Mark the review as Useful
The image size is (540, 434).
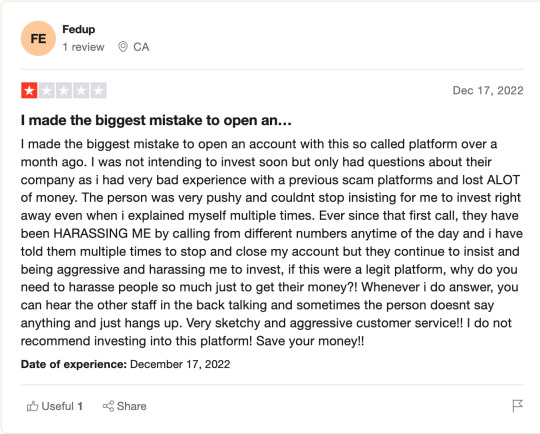click(55, 406)
